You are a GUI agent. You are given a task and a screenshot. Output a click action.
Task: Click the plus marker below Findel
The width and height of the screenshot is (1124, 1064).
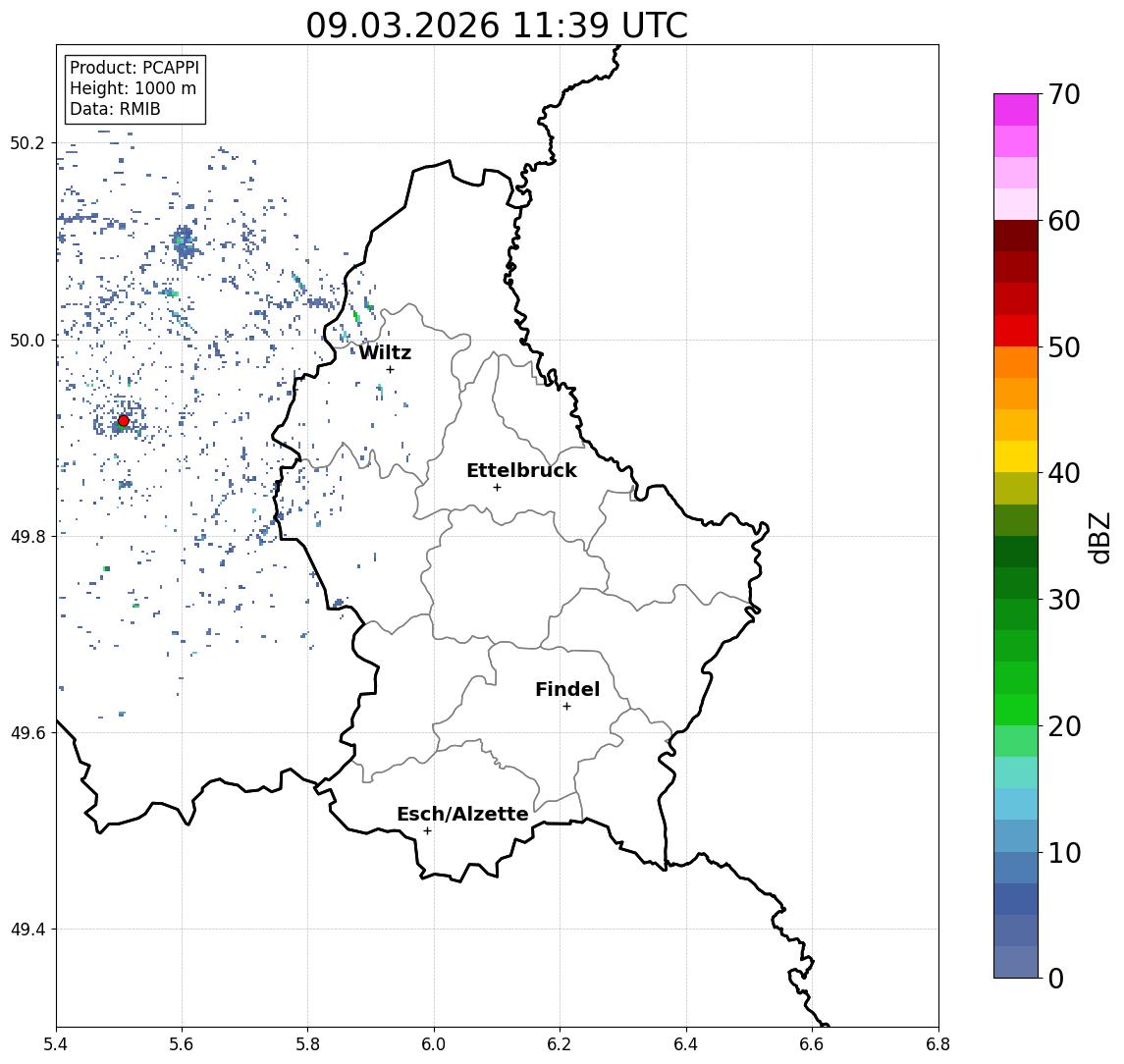point(566,707)
